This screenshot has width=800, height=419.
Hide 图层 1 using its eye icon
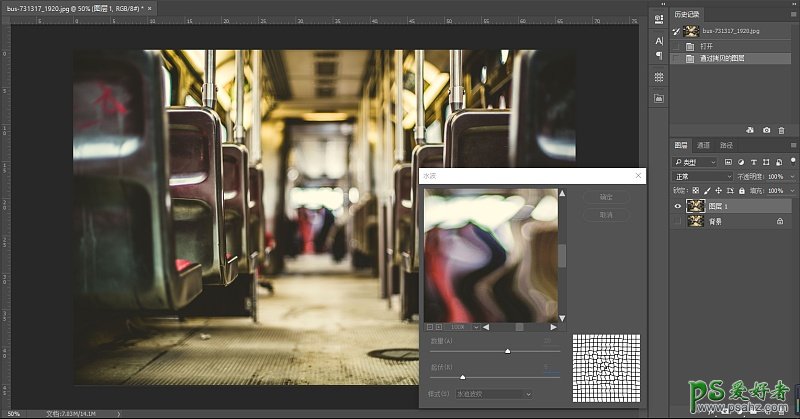pos(678,206)
